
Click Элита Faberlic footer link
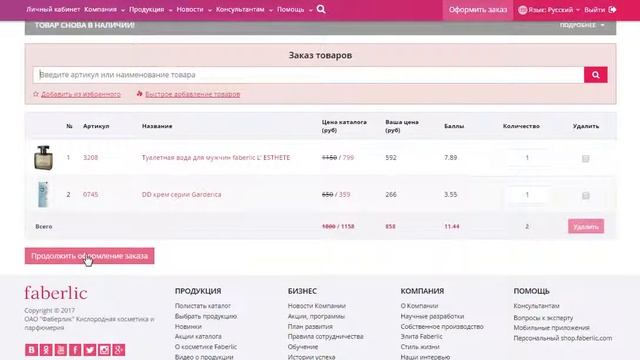coord(421,336)
